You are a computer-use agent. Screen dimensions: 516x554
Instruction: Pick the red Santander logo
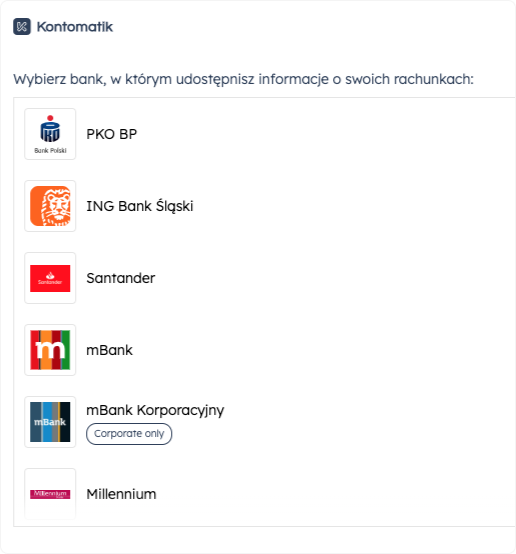point(50,278)
